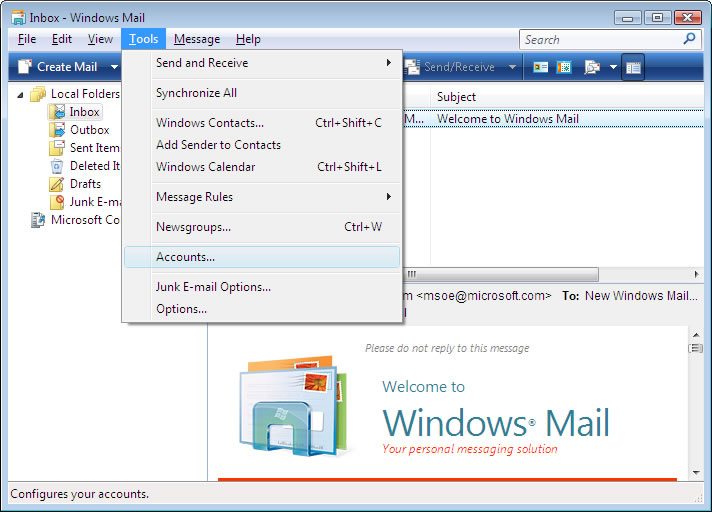
Task: Click the Find toolbar icon
Action: [591, 67]
